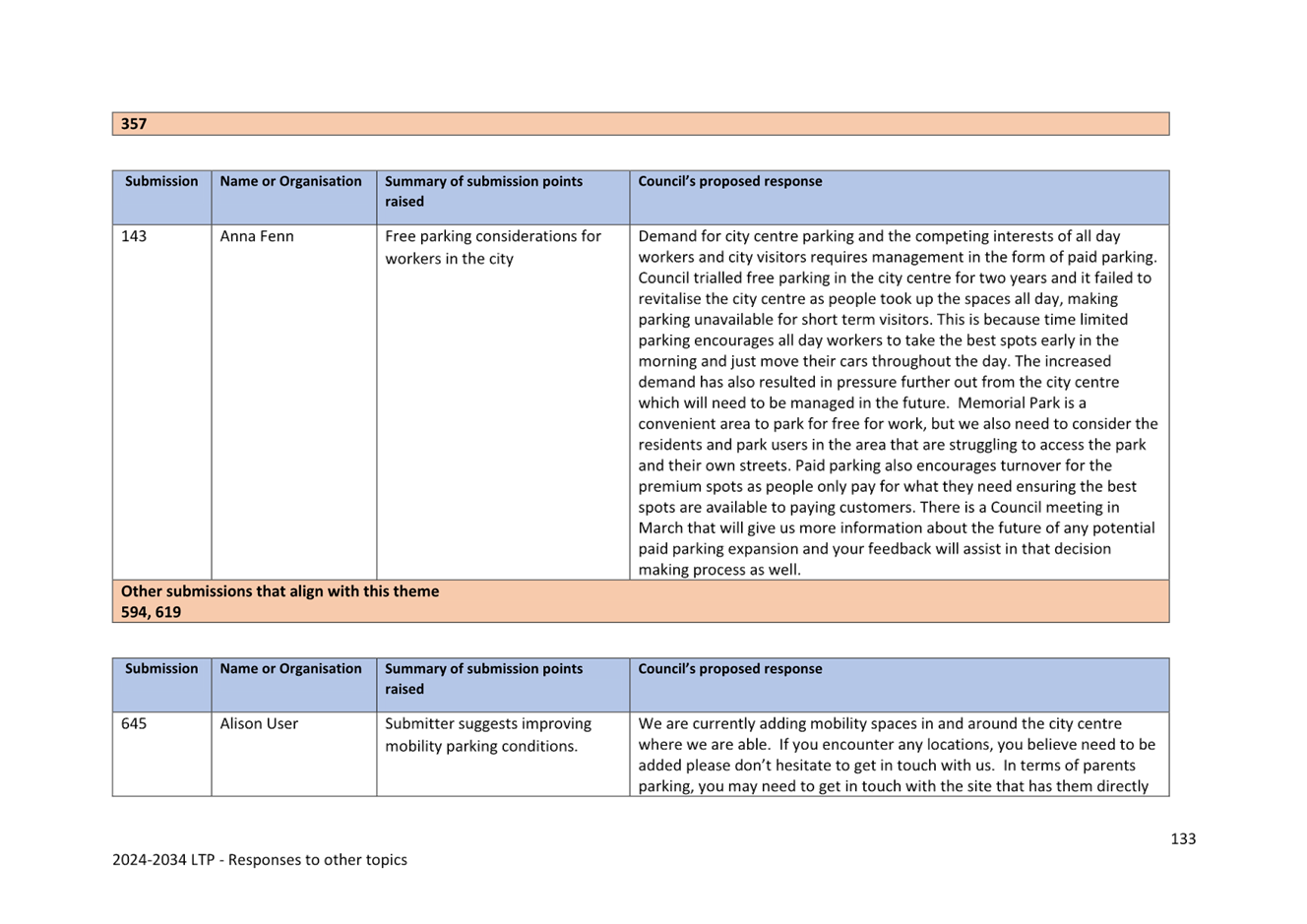Select the name Anna Fenn
The height and width of the screenshot is (924, 1307).
[257, 236]
